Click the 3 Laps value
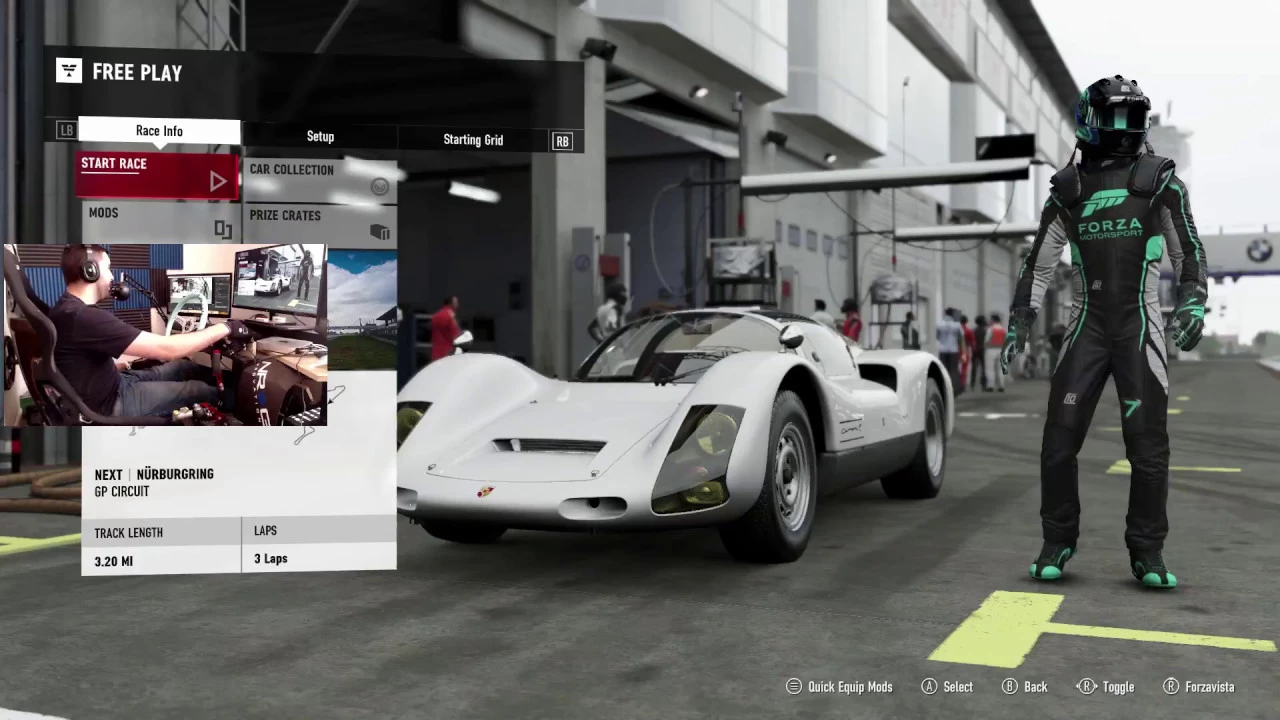Viewport: 1280px width, 720px height. tap(270, 559)
